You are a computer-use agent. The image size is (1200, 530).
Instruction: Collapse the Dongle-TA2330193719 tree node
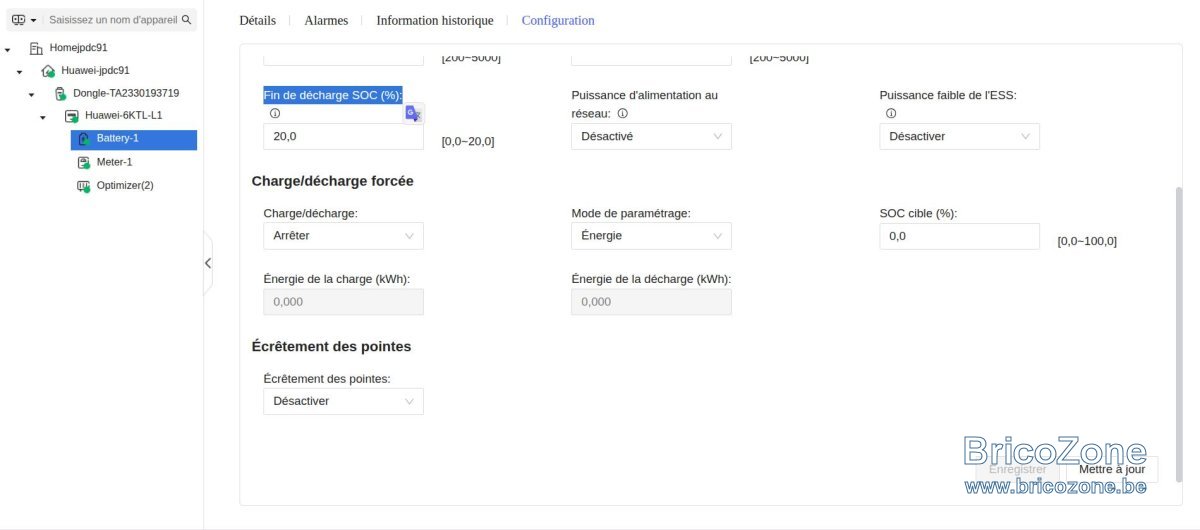(32, 94)
